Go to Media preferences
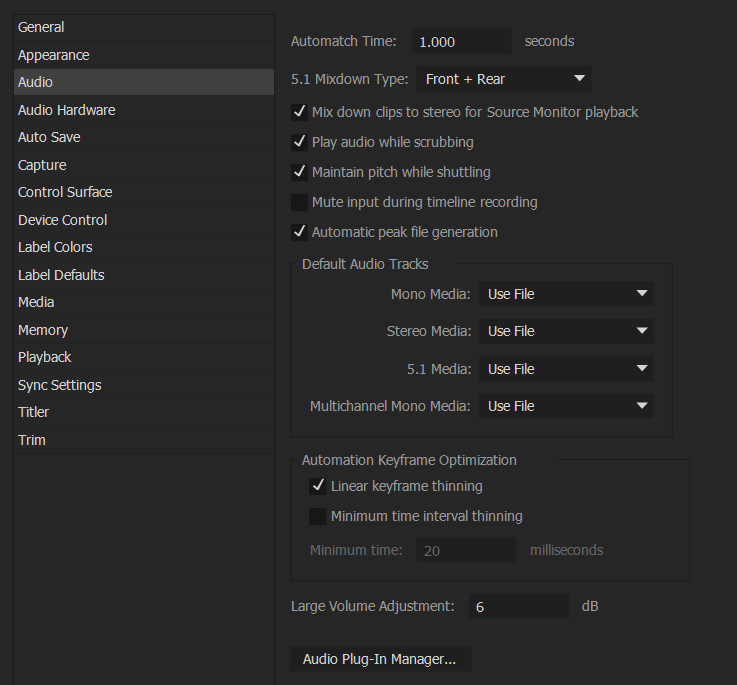This screenshot has width=737, height=685. coord(144,302)
